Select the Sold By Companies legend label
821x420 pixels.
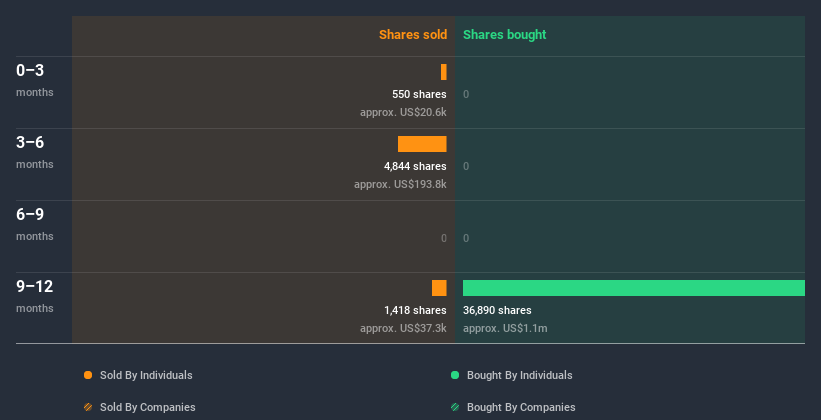tap(148, 407)
